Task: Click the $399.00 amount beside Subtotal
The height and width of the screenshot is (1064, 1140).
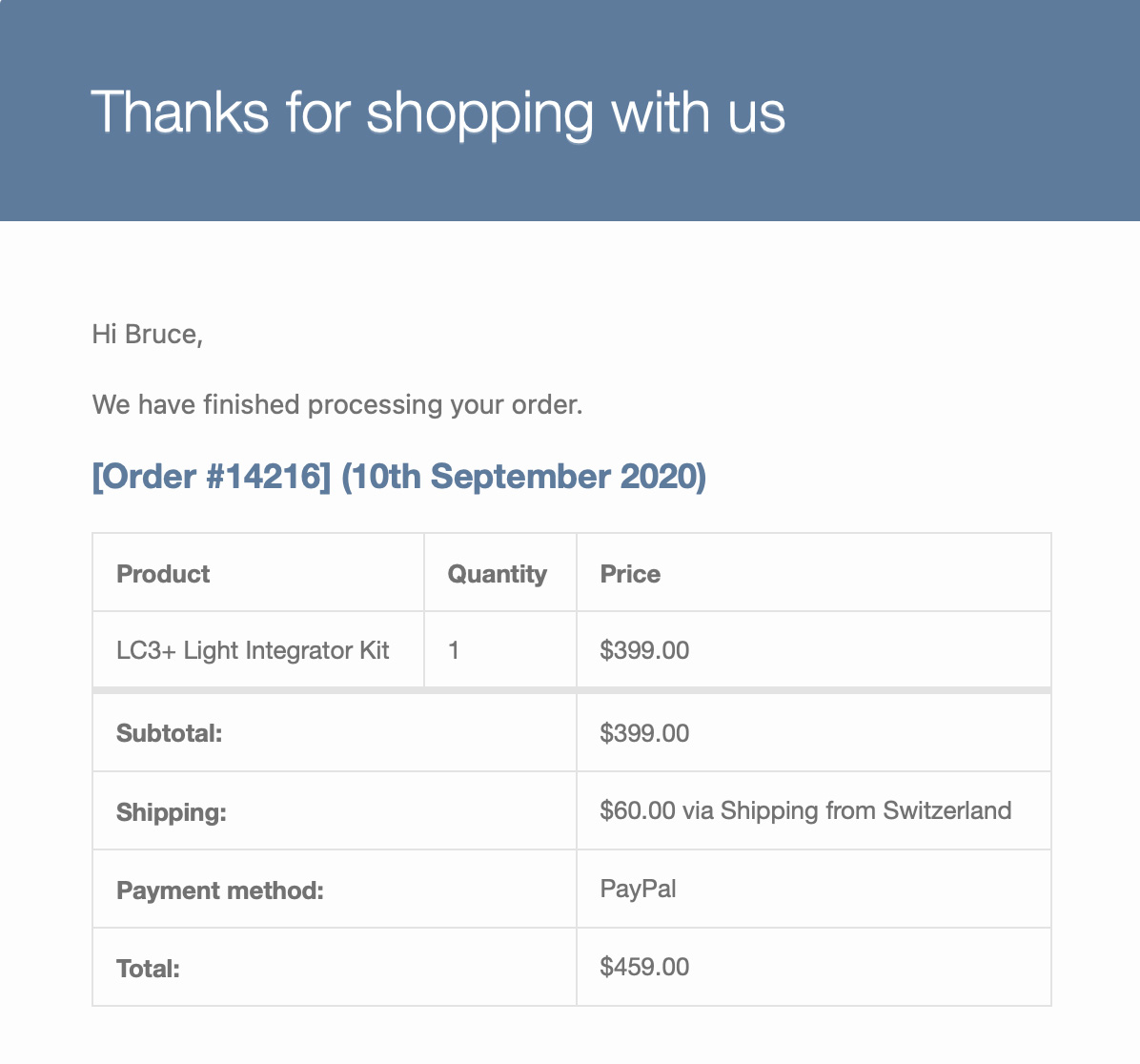Action: 644,733
